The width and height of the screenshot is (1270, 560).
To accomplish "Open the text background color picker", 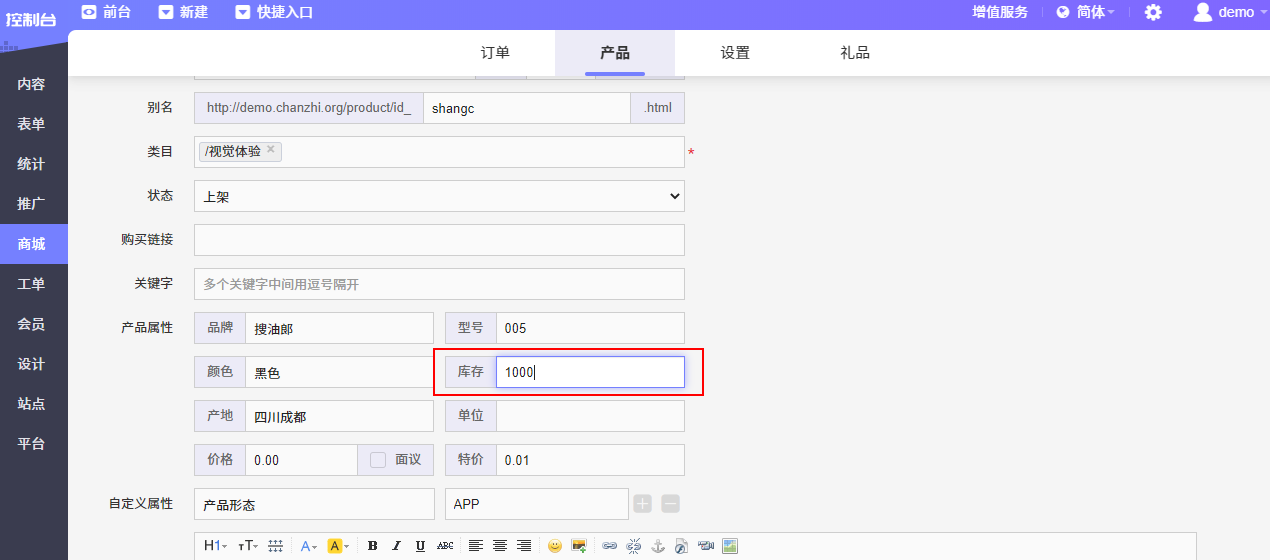I will (338, 546).
